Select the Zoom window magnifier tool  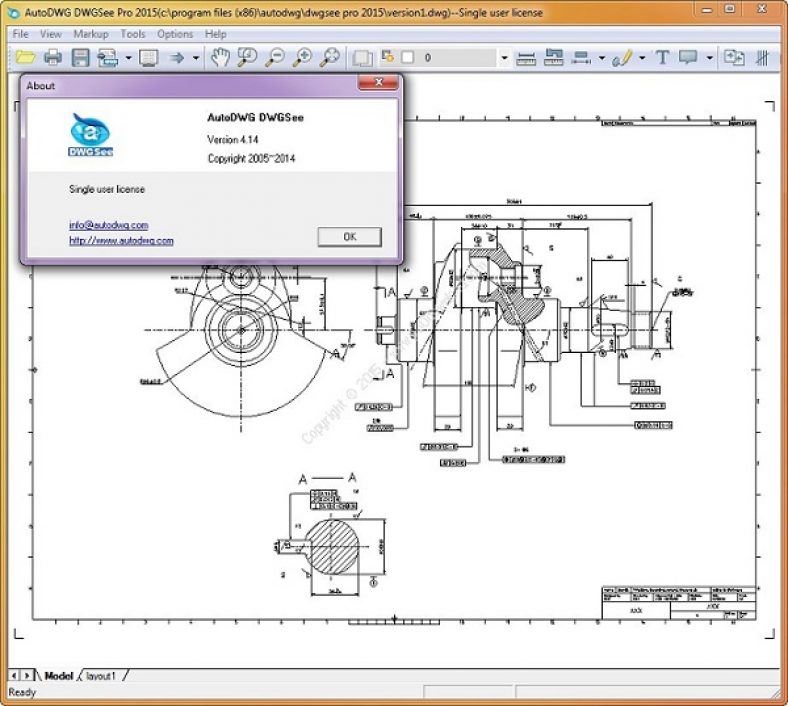click(x=247, y=57)
